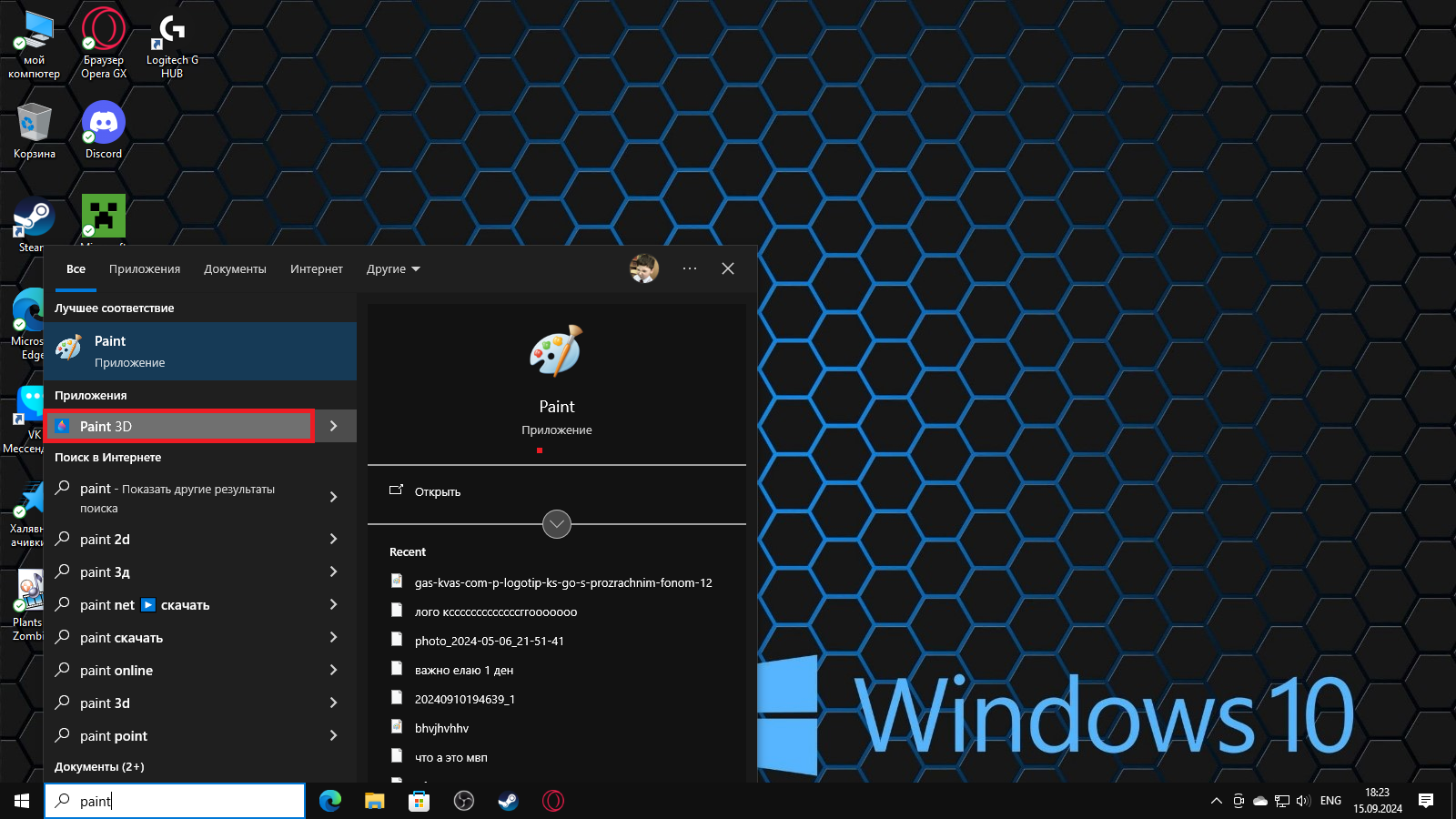Expand the arrow next to Paint 3D app

pyautogui.click(x=334, y=426)
